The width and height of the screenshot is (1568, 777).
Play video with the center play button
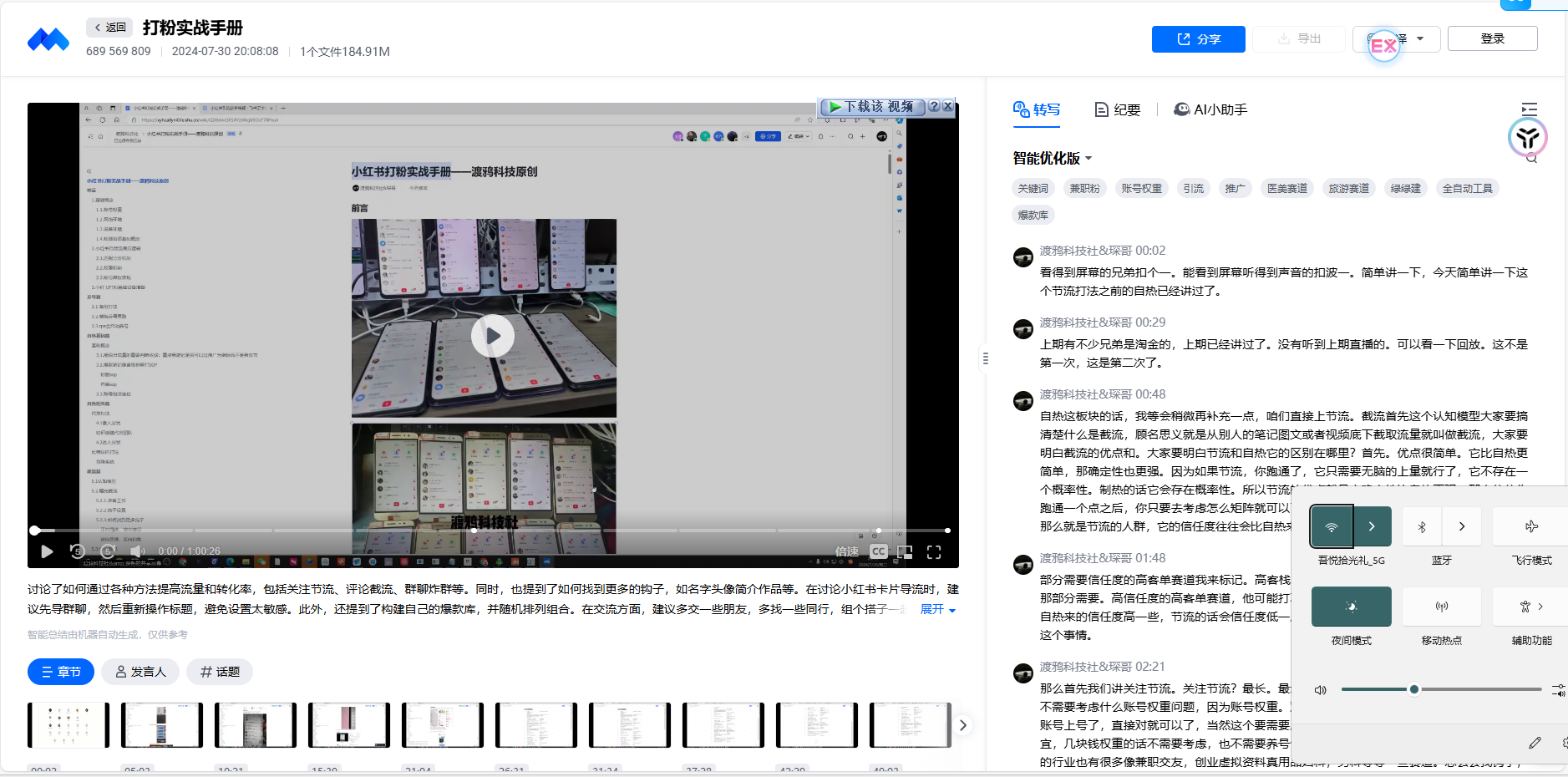click(493, 336)
